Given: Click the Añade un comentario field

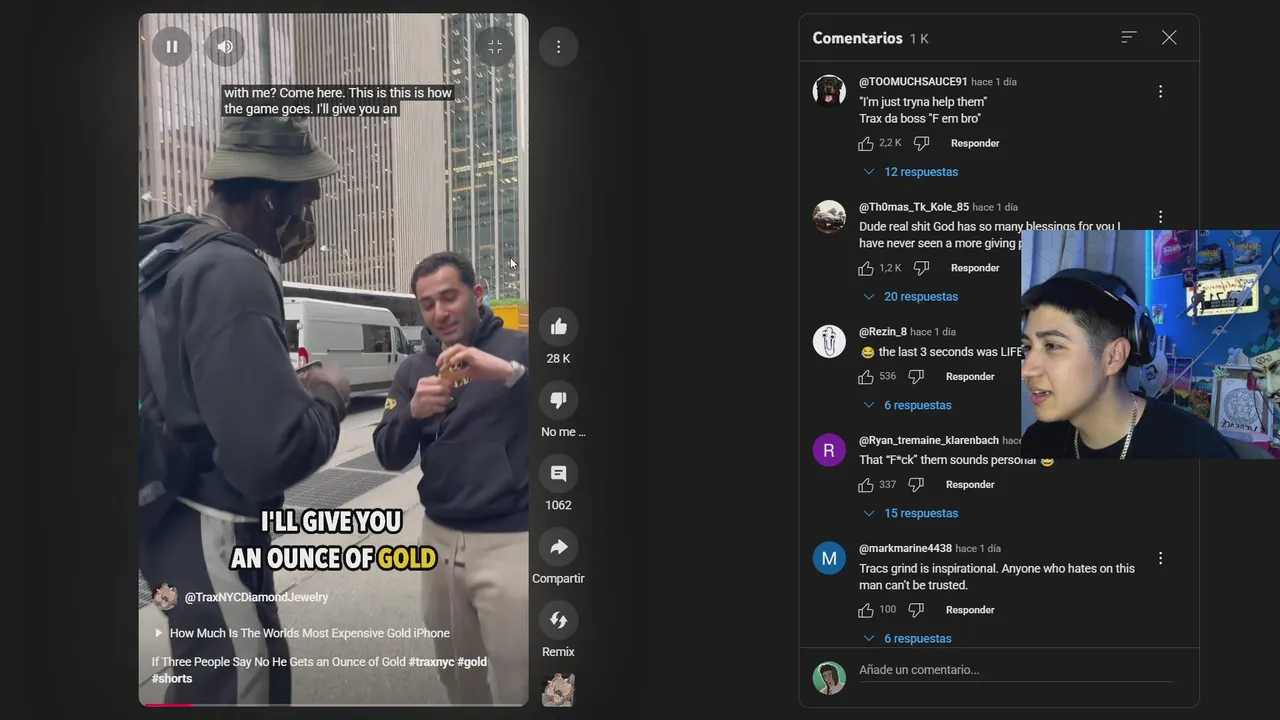Looking at the screenshot, I should point(1015,670).
